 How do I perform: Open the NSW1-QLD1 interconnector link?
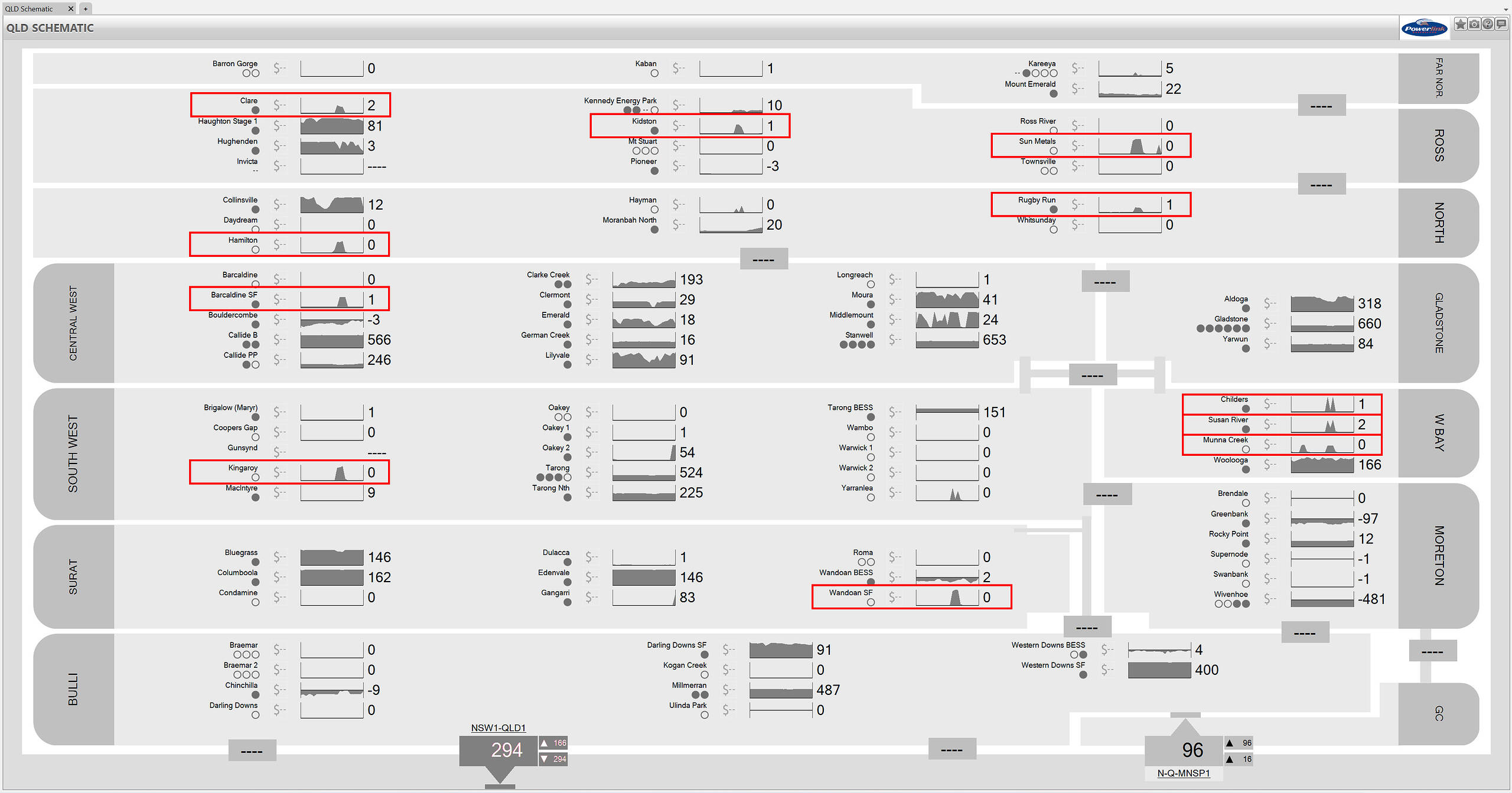pyautogui.click(x=498, y=728)
